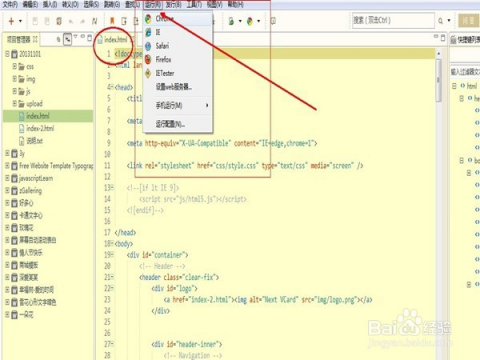
Task: Click the magnifier search icon
Action: point(441,21)
